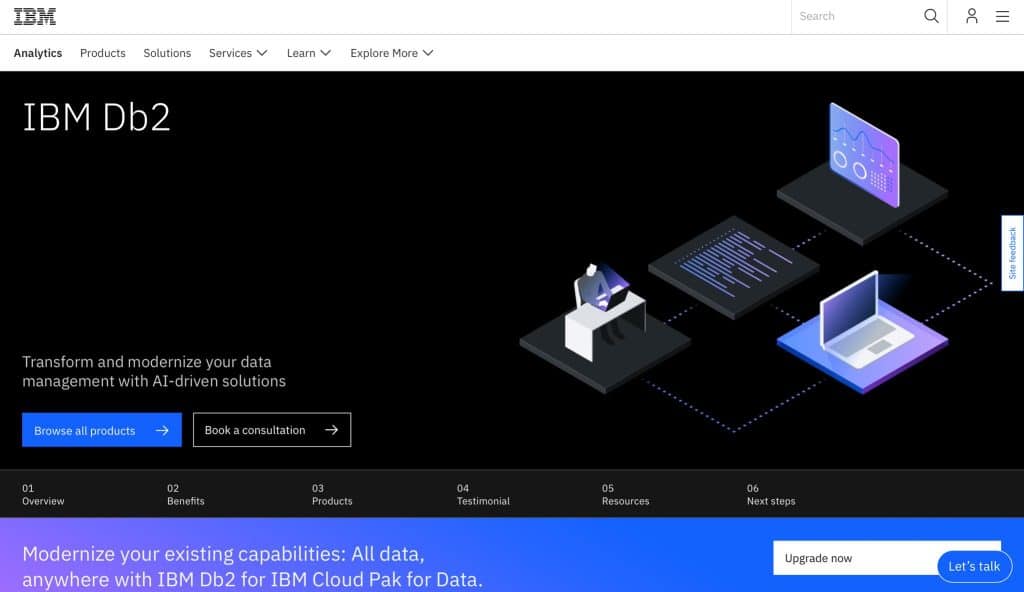The image size is (1024, 592).
Task: Expand the Explore More dropdown
Action: tap(391, 53)
